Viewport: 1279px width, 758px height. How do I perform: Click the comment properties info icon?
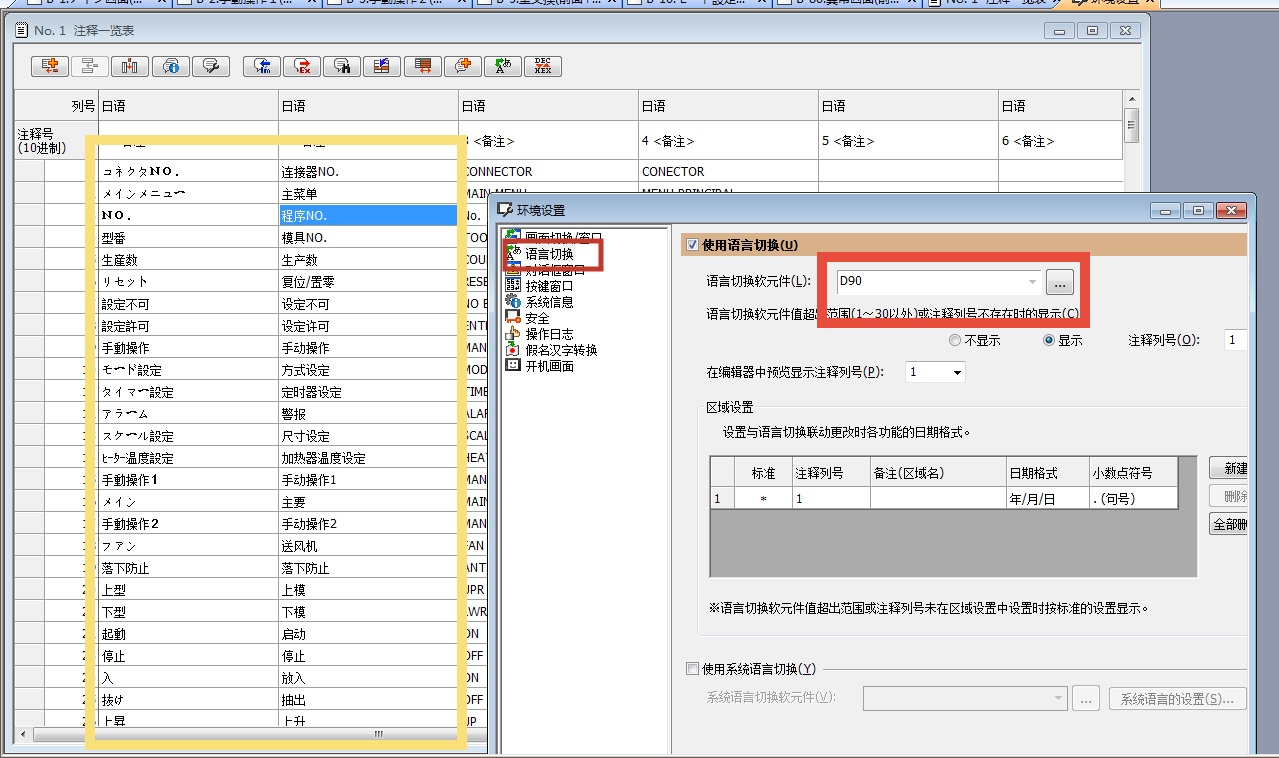point(170,66)
